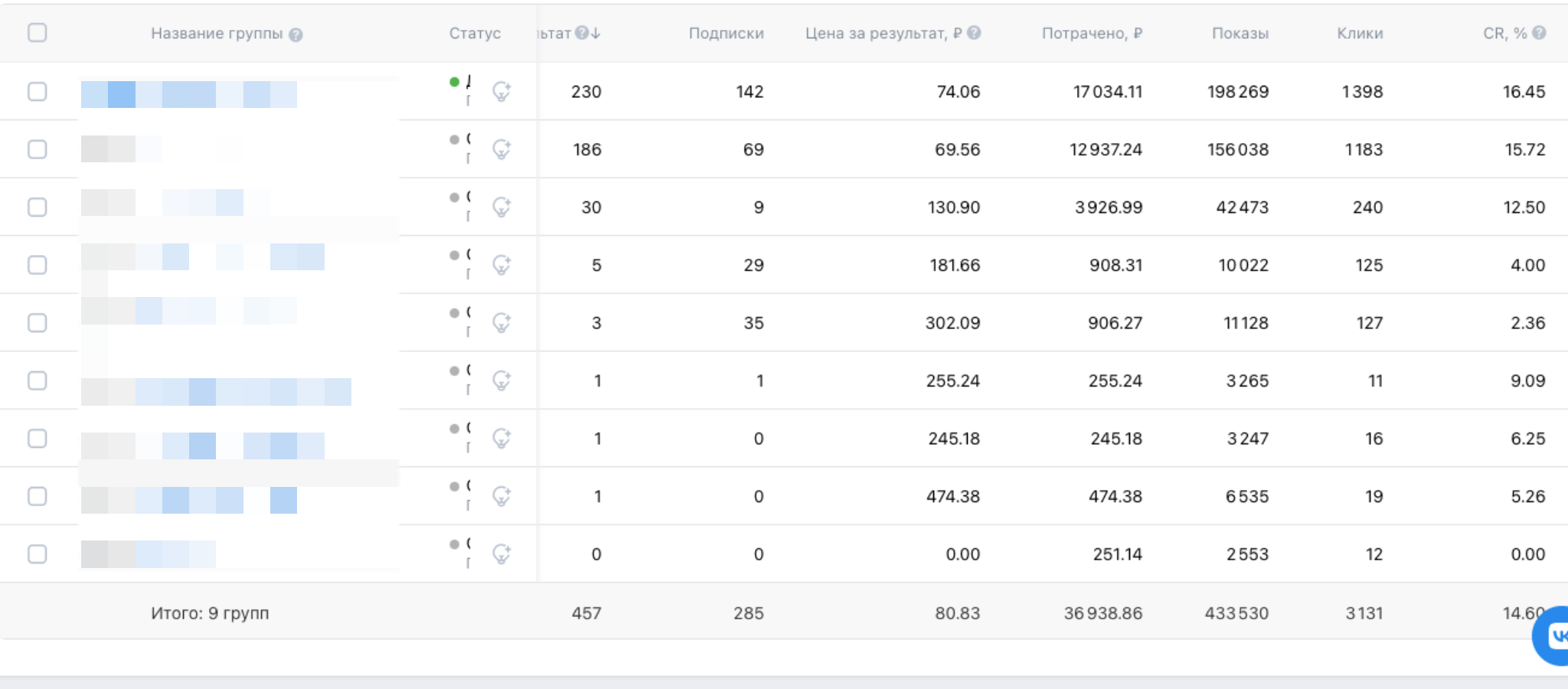
Task: Sort table by Потрачено column header
Action: (x=1091, y=34)
